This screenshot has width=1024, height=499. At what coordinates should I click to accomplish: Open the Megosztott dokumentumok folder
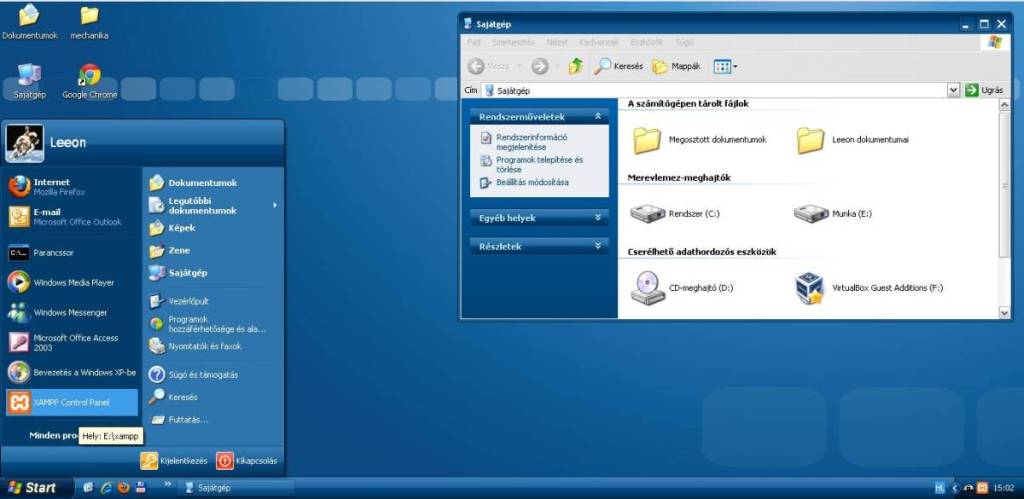click(648, 140)
